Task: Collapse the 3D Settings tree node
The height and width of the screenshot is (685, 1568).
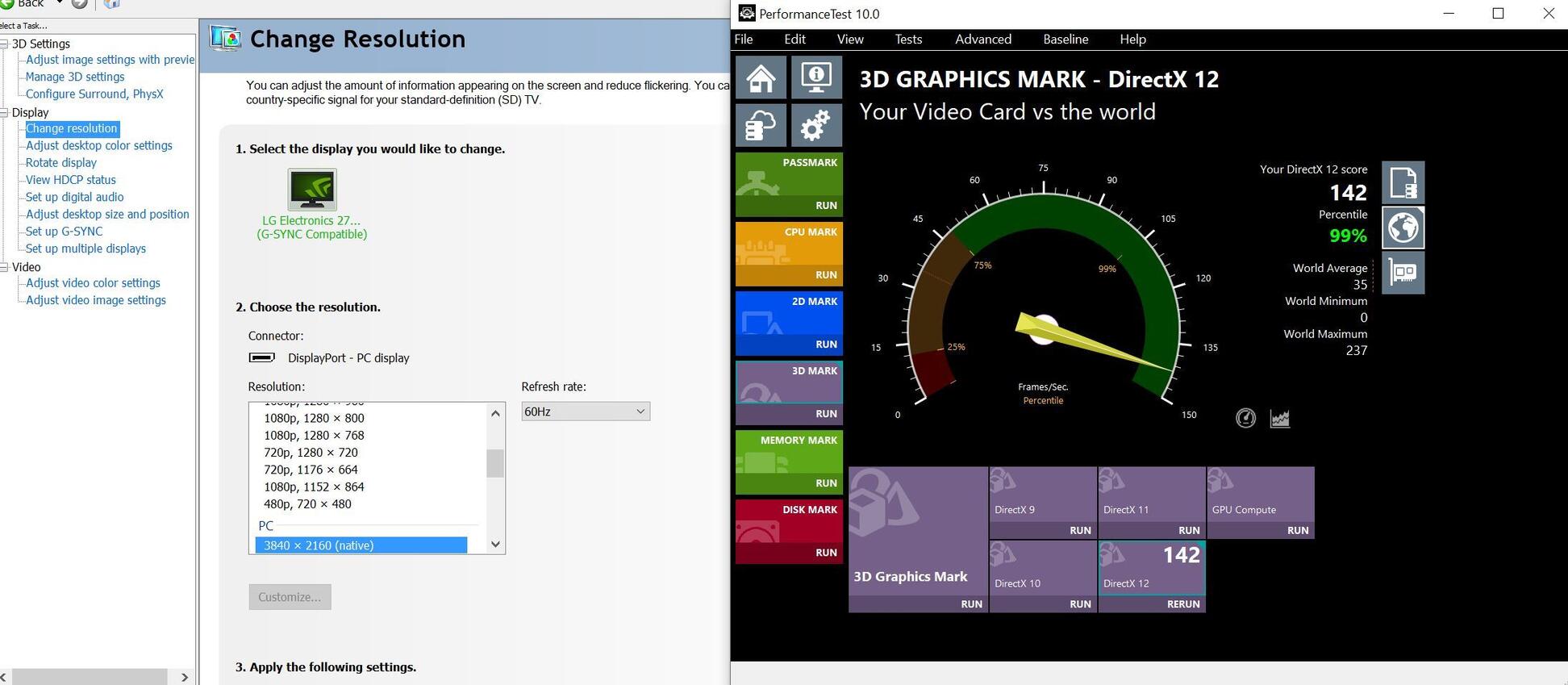Action: click(x=4, y=44)
